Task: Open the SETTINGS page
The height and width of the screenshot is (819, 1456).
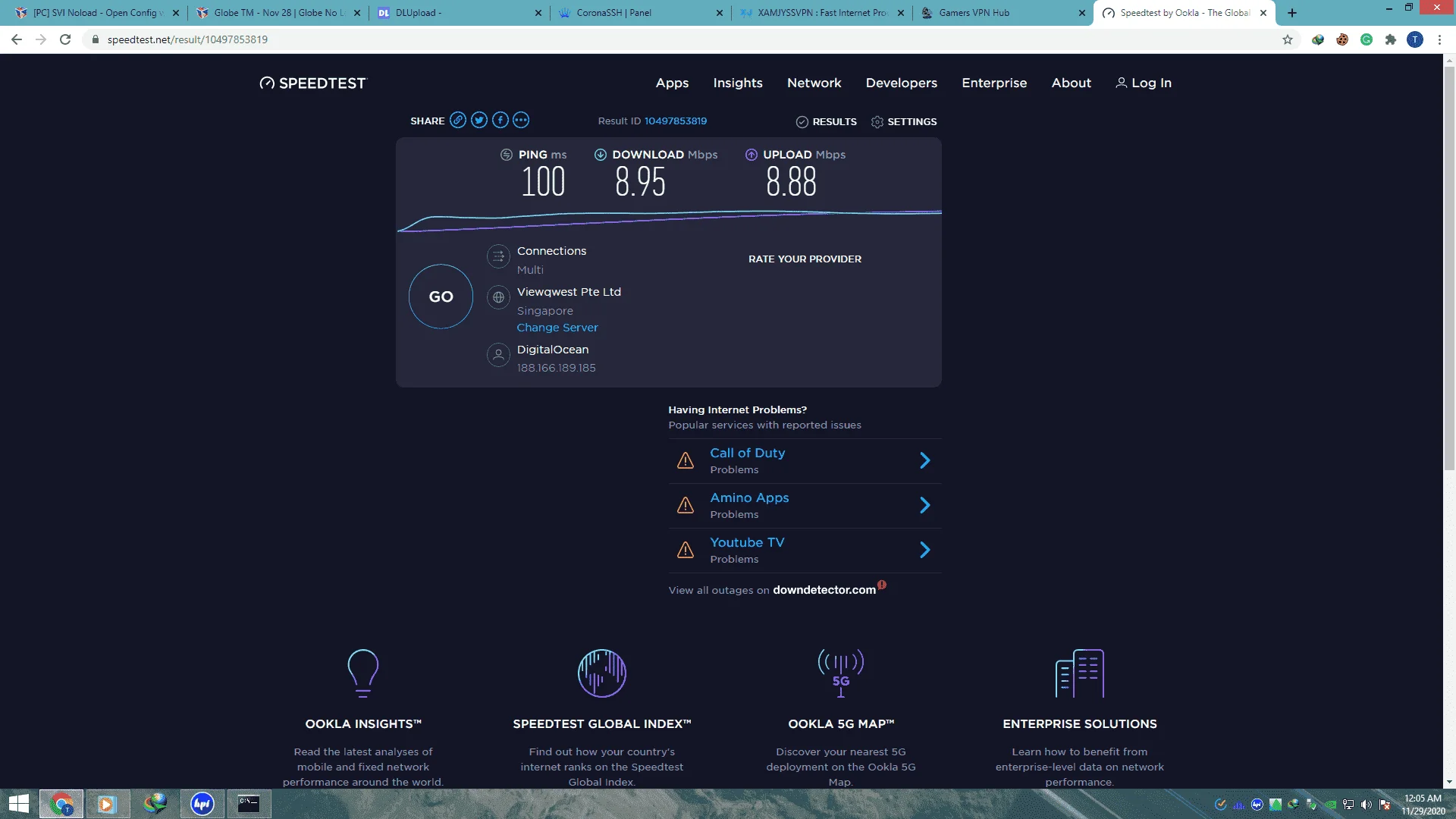Action: tap(904, 121)
